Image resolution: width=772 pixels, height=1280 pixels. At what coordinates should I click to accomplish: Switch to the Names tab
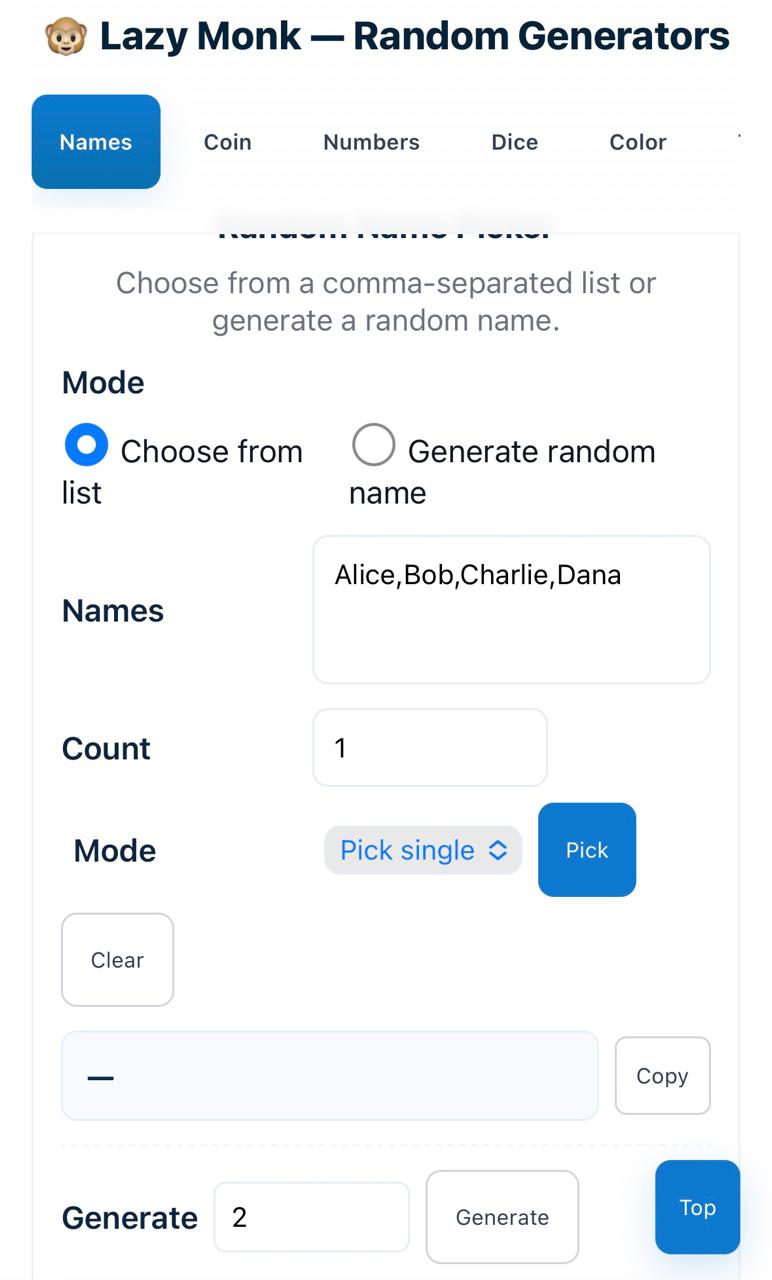[96, 142]
